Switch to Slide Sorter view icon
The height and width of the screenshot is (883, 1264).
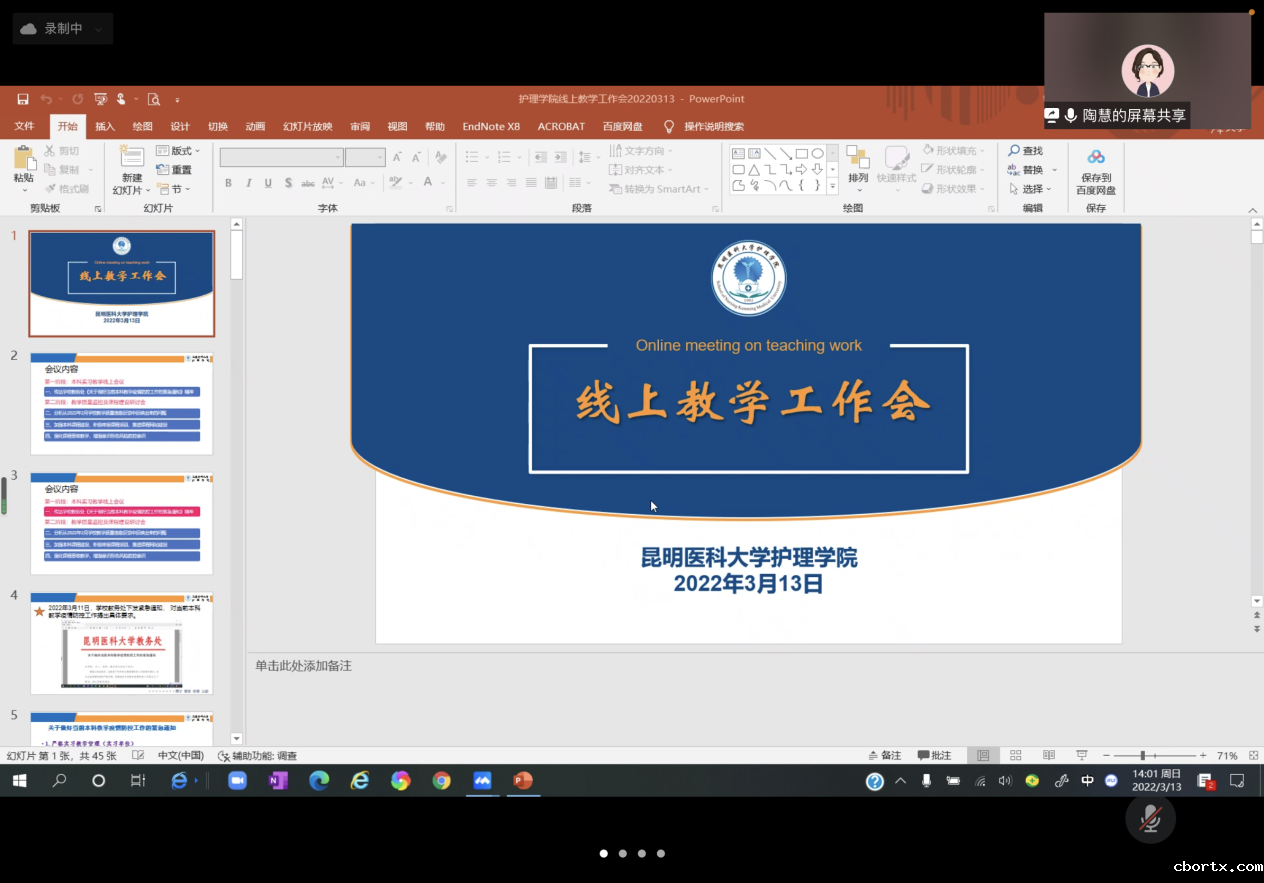(1016, 755)
